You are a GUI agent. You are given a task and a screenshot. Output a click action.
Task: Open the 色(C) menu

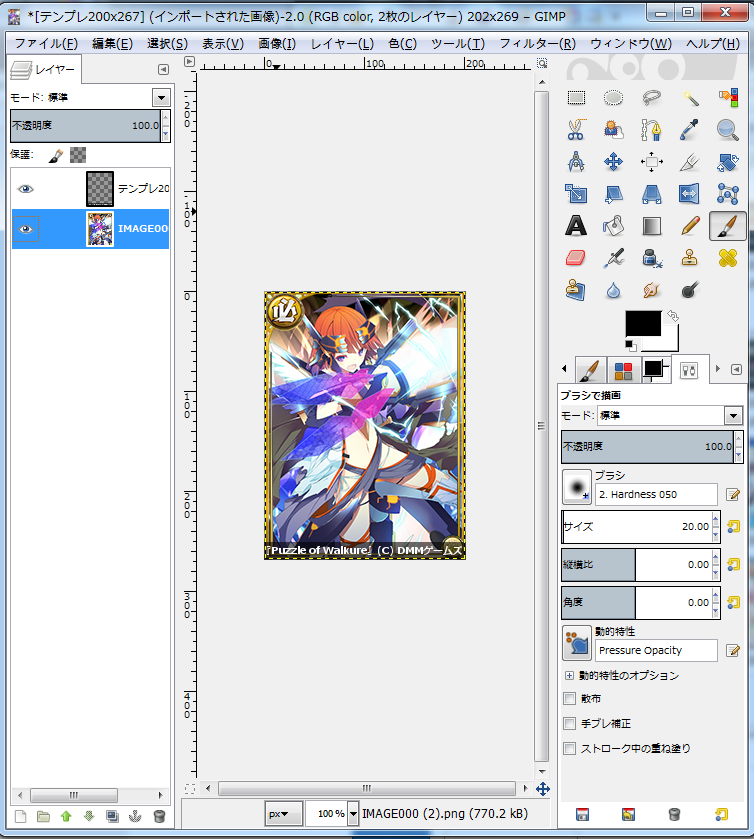click(x=402, y=43)
